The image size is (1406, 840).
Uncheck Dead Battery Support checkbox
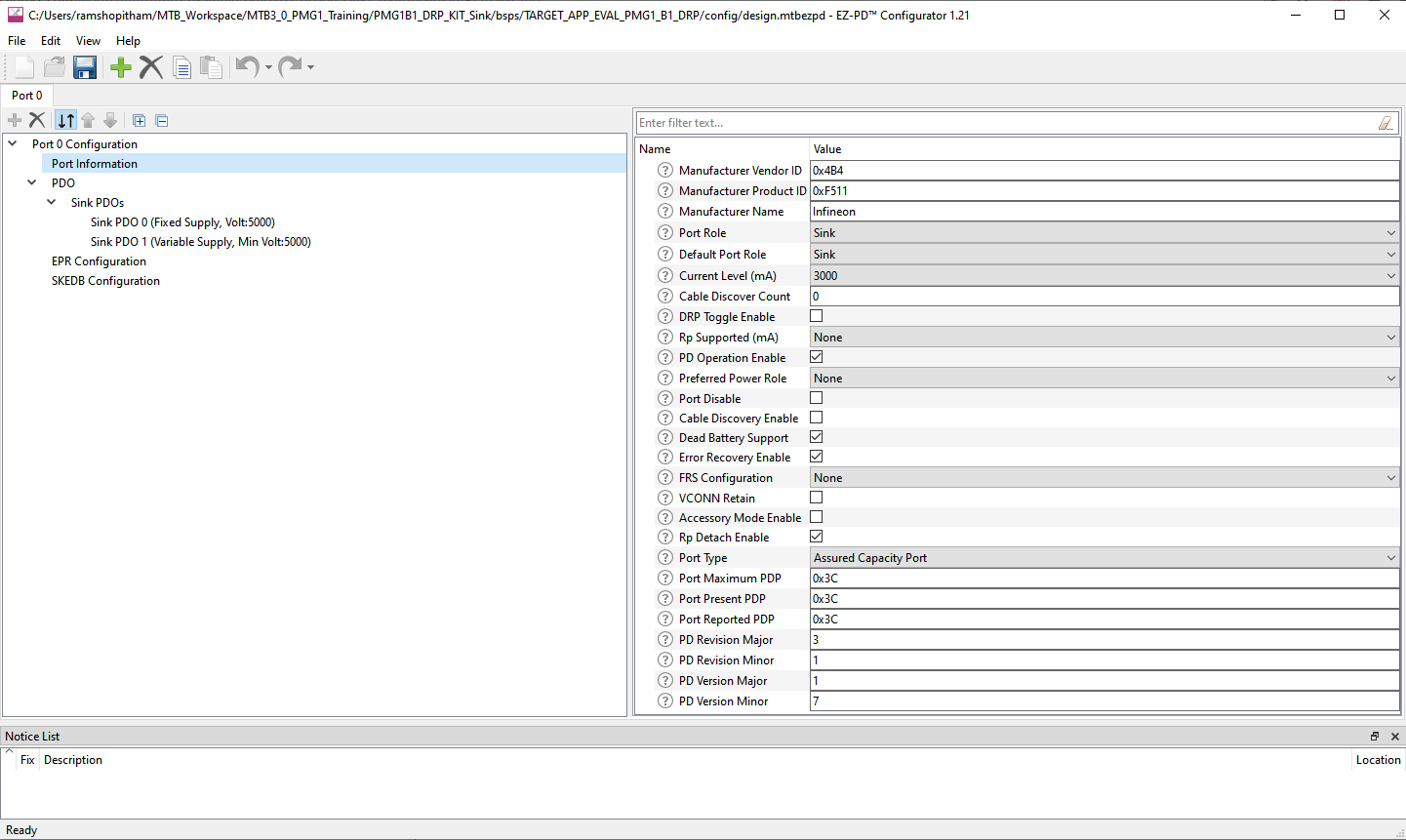point(817,437)
